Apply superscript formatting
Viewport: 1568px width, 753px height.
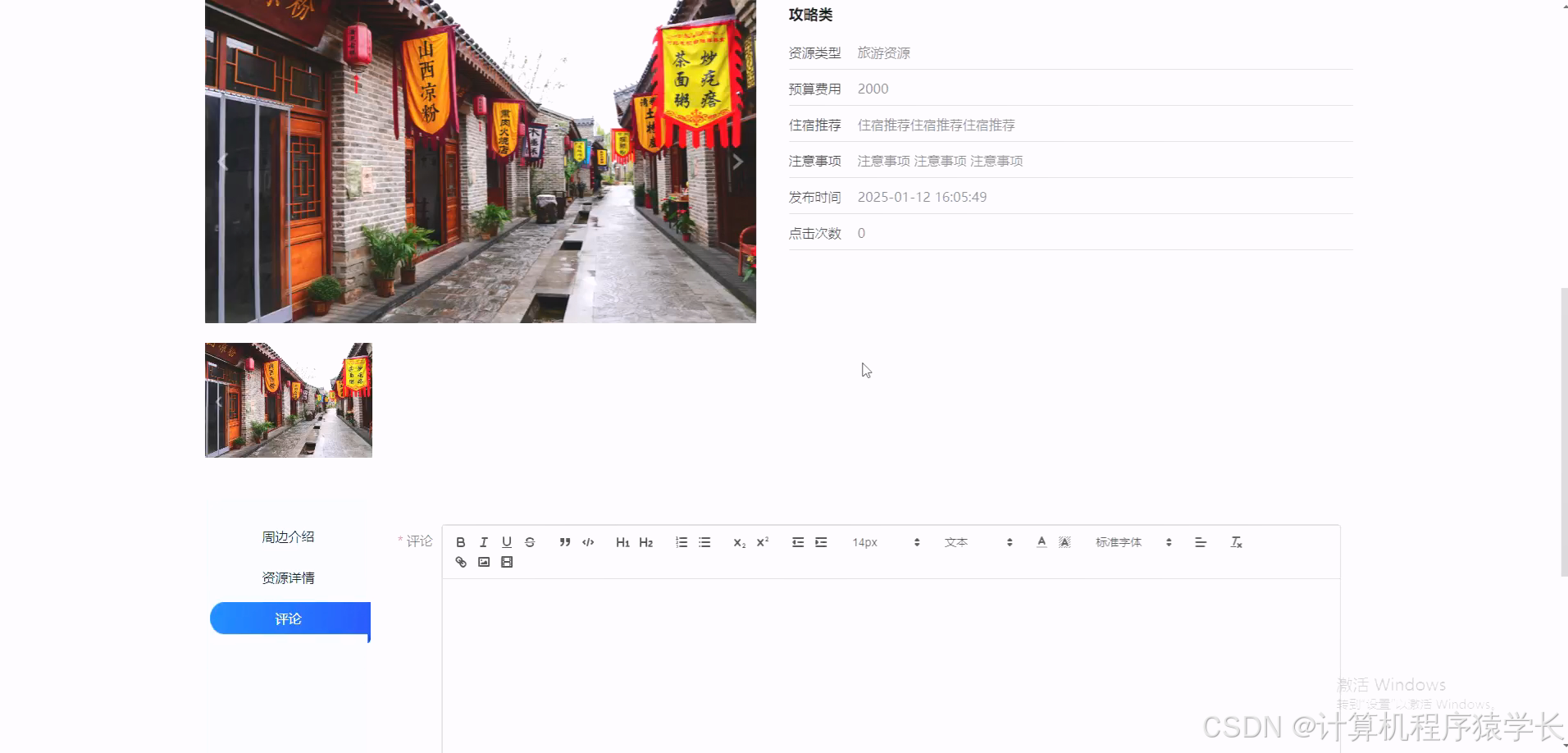pyautogui.click(x=763, y=542)
